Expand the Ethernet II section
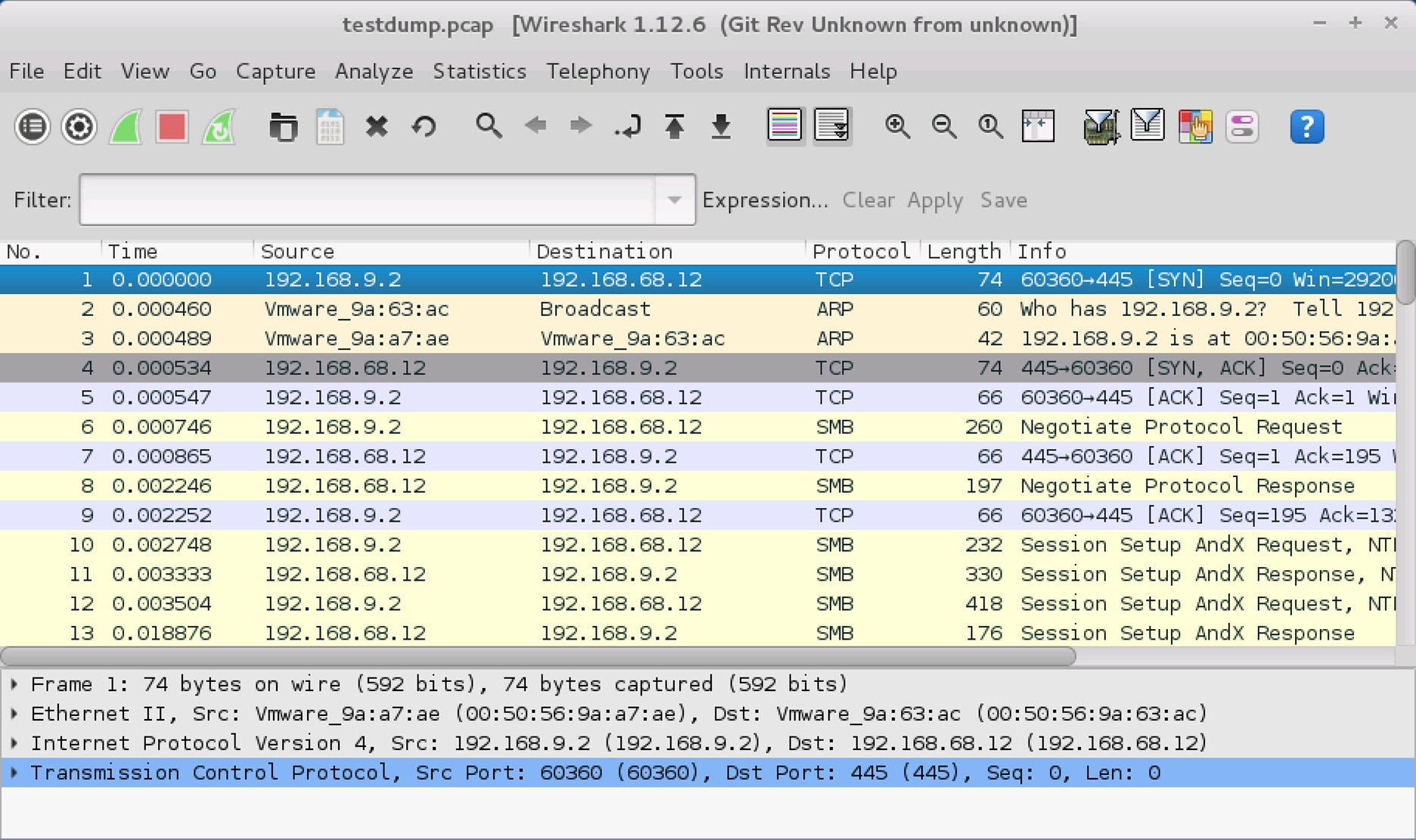Image resolution: width=1416 pixels, height=840 pixels. point(14,714)
